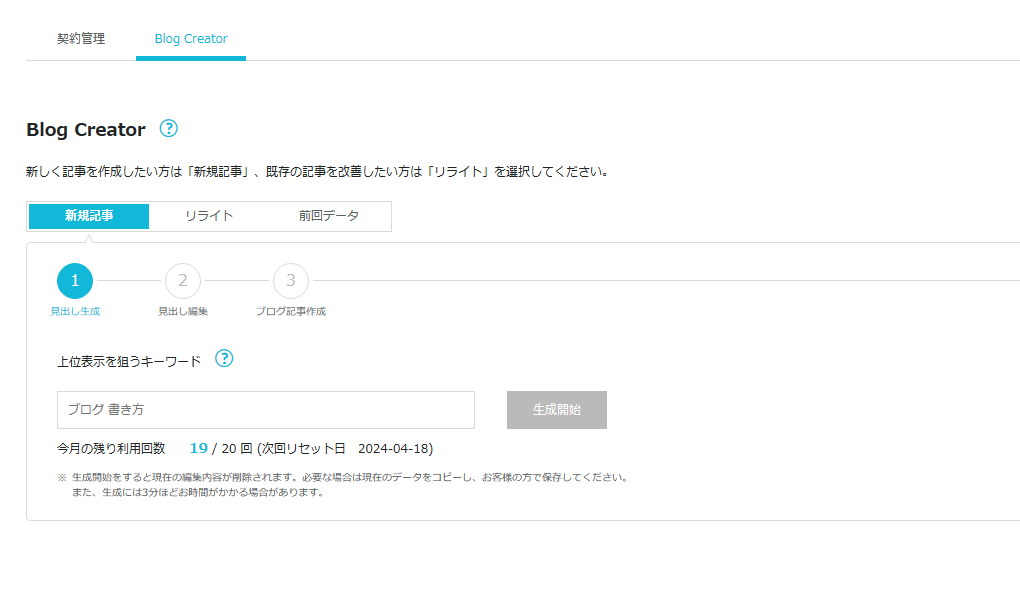Click the help icon beside Blog Creator heading

click(x=168, y=129)
